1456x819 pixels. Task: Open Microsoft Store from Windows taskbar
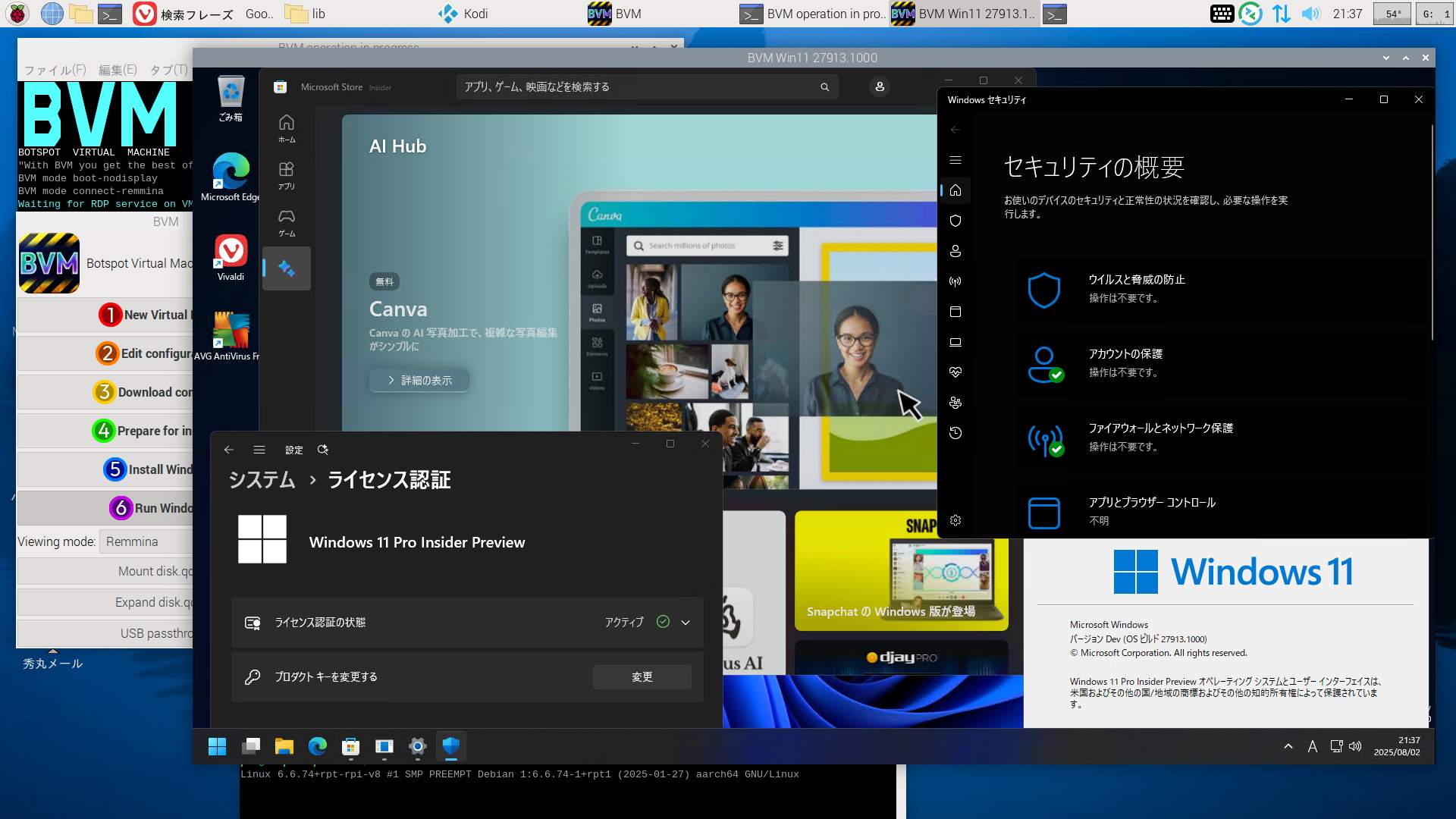[x=350, y=747]
